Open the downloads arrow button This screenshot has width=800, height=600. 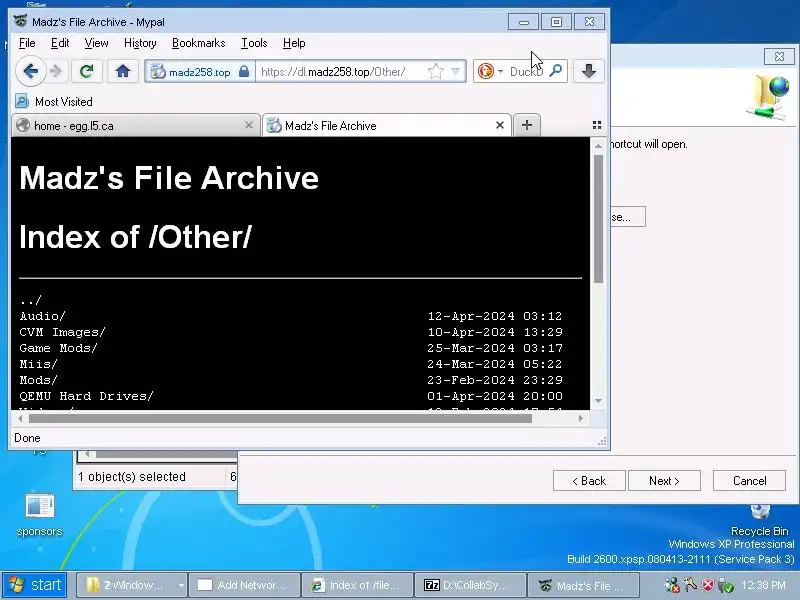pos(589,71)
